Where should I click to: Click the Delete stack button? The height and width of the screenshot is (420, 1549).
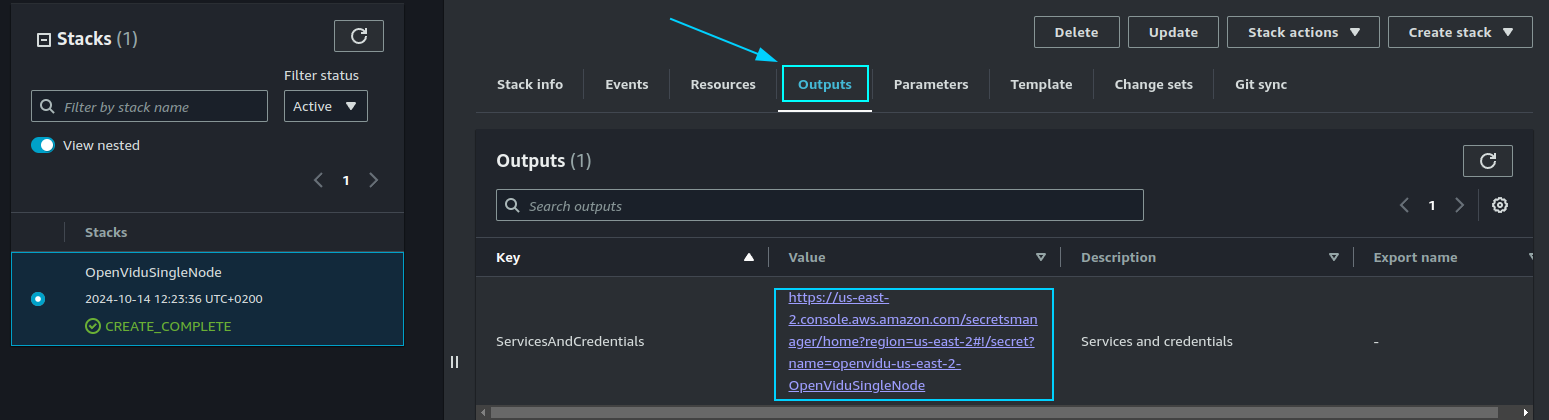[1076, 32]
